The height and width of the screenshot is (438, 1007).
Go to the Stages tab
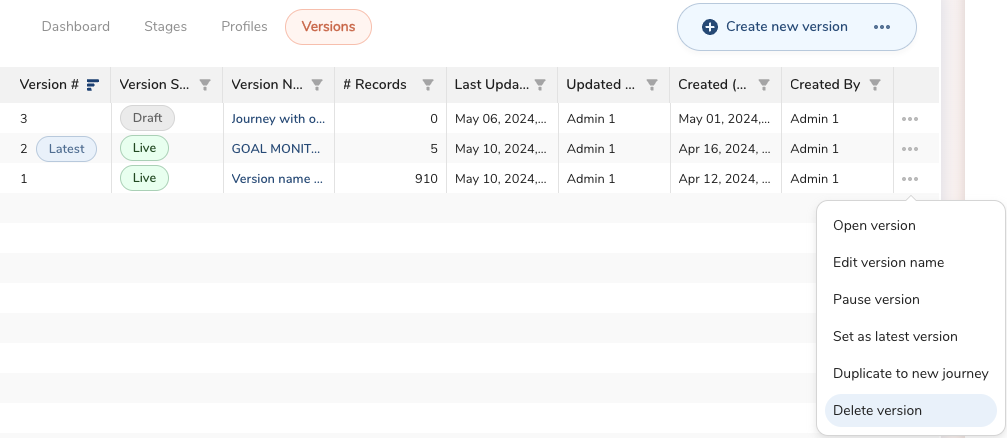(165, 27)
